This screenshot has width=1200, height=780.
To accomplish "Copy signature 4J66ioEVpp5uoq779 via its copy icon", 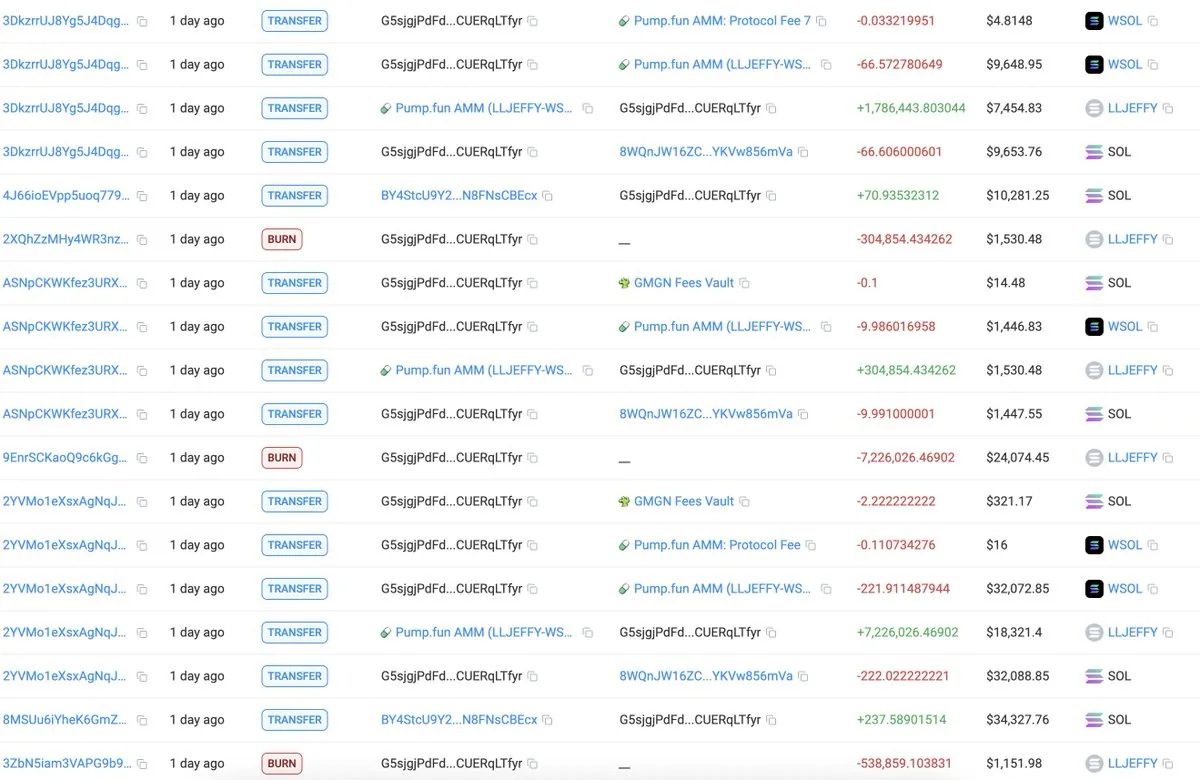I will (x=142, y=196).
